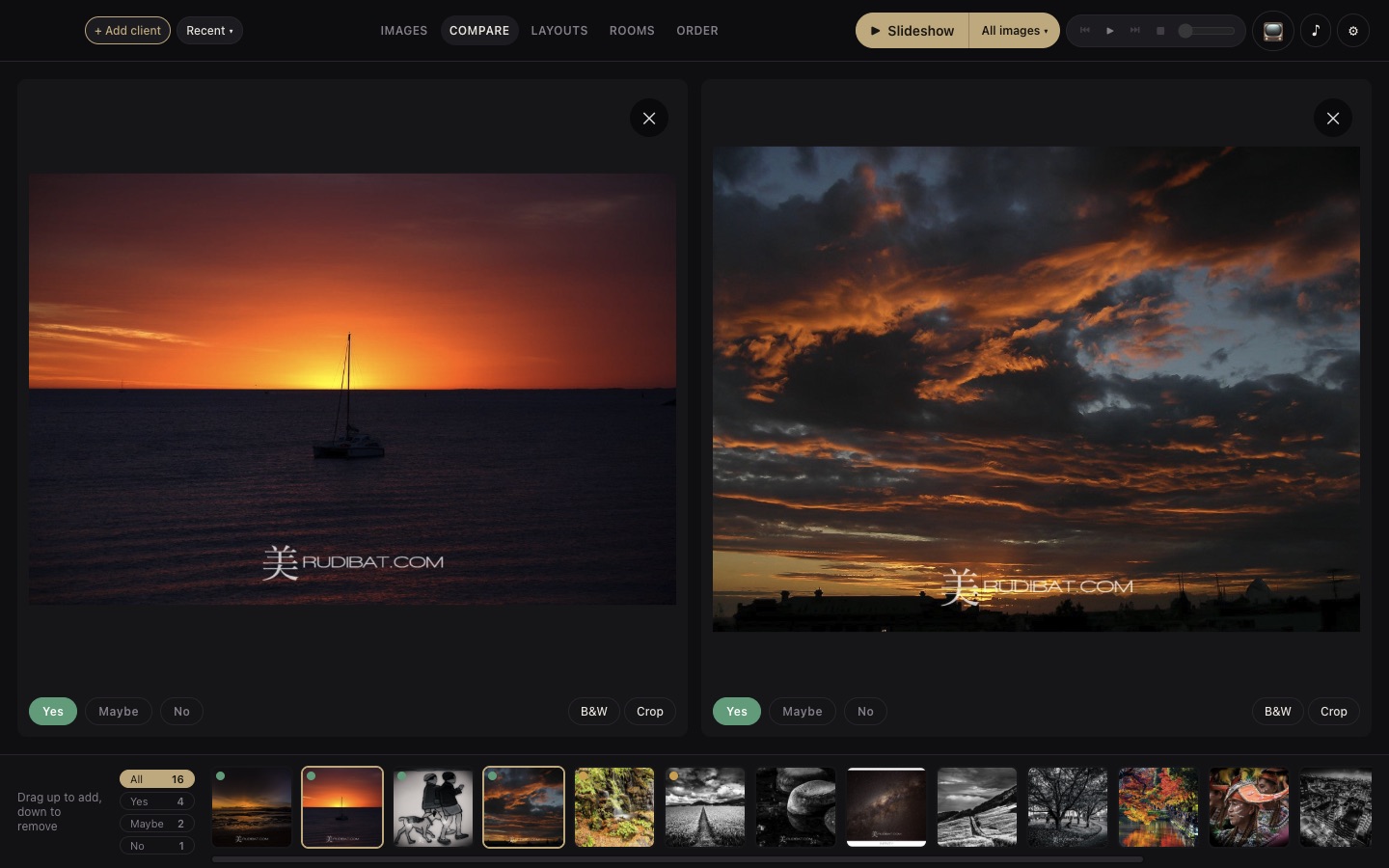Select the portrait with orange hat thumbnail
This screenshot has width=1389, height=868.
tap(1249, 807)
